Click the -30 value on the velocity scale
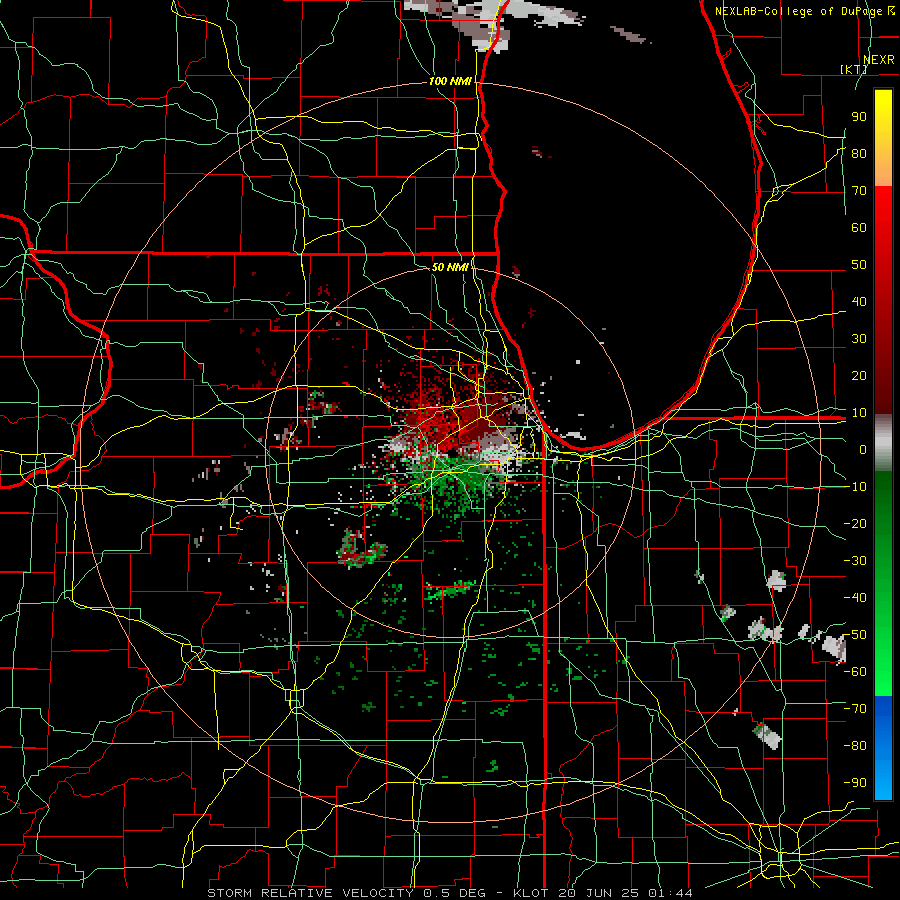 pyautogui.click(x=855, y=560)
